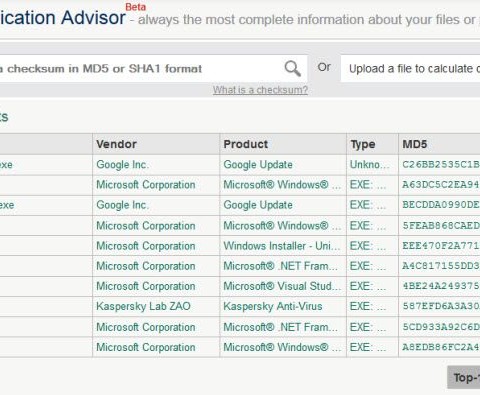Select MD5 value starting A8EDB86FC2A4
Screen dimensions: 480x395
pos(441,347)
